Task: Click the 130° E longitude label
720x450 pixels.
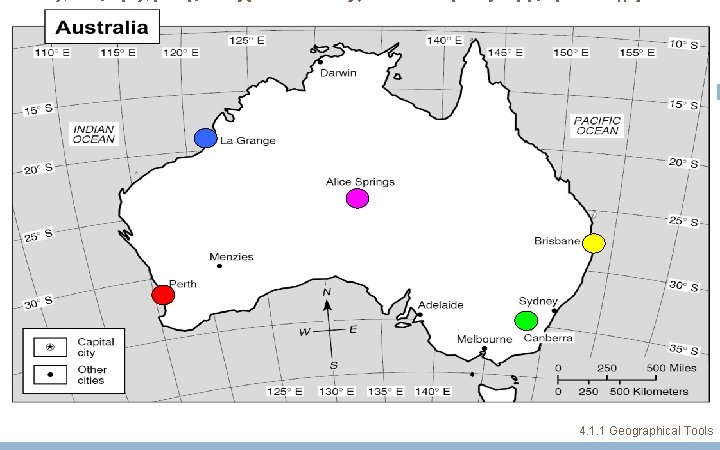Action: (337, 392)
